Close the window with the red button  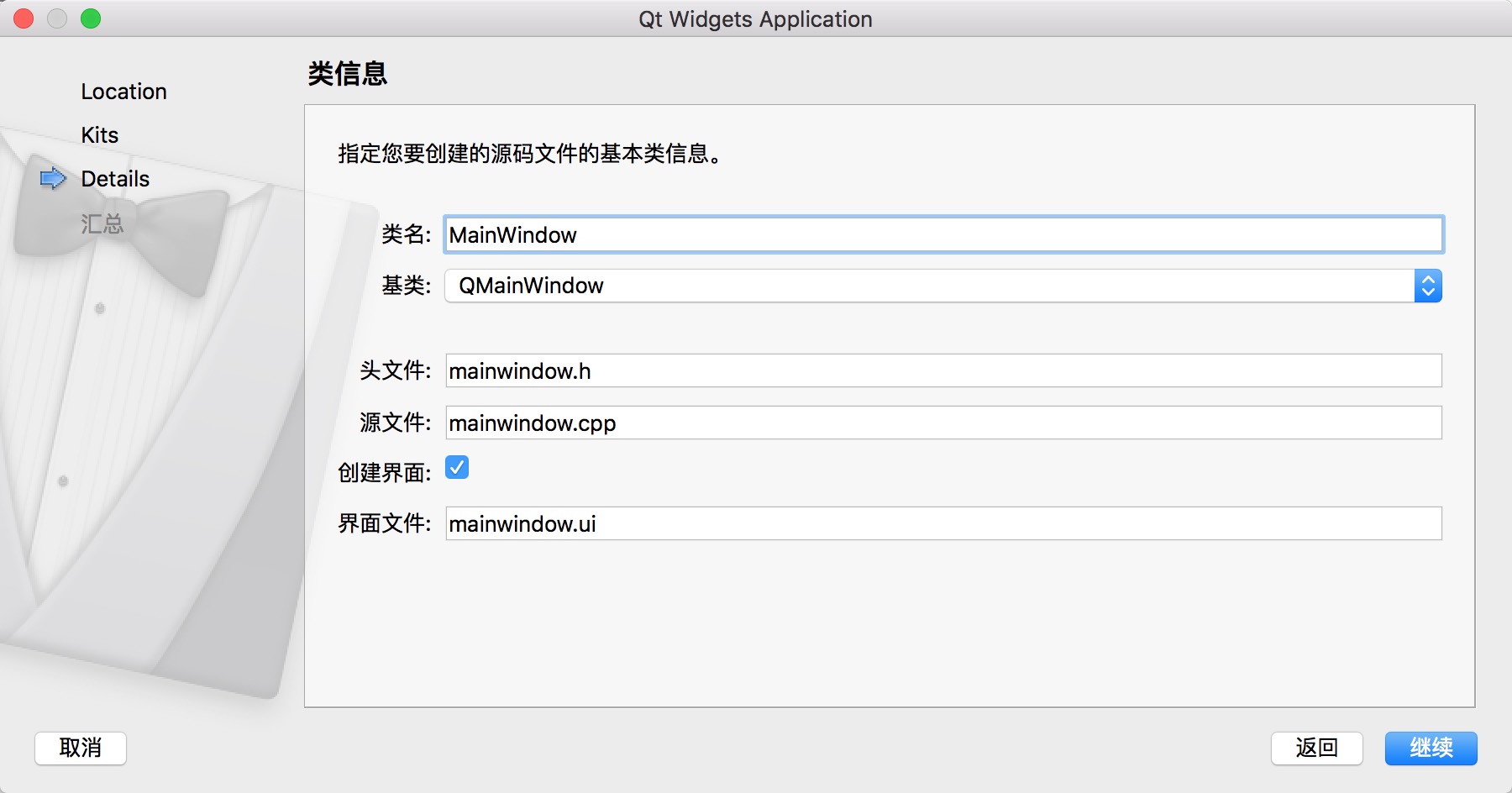point(24,18)
